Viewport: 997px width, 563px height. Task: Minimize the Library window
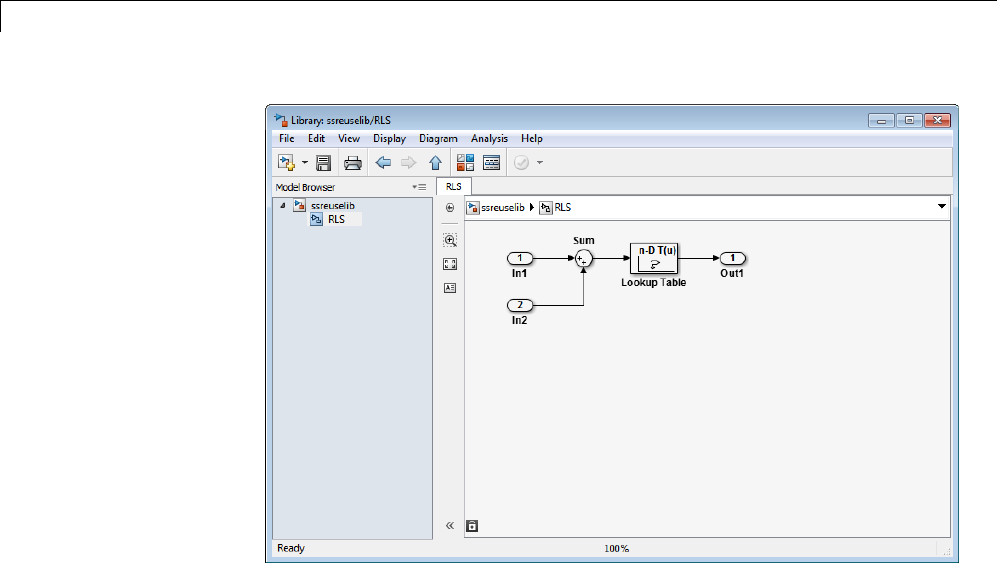point(881,120)
